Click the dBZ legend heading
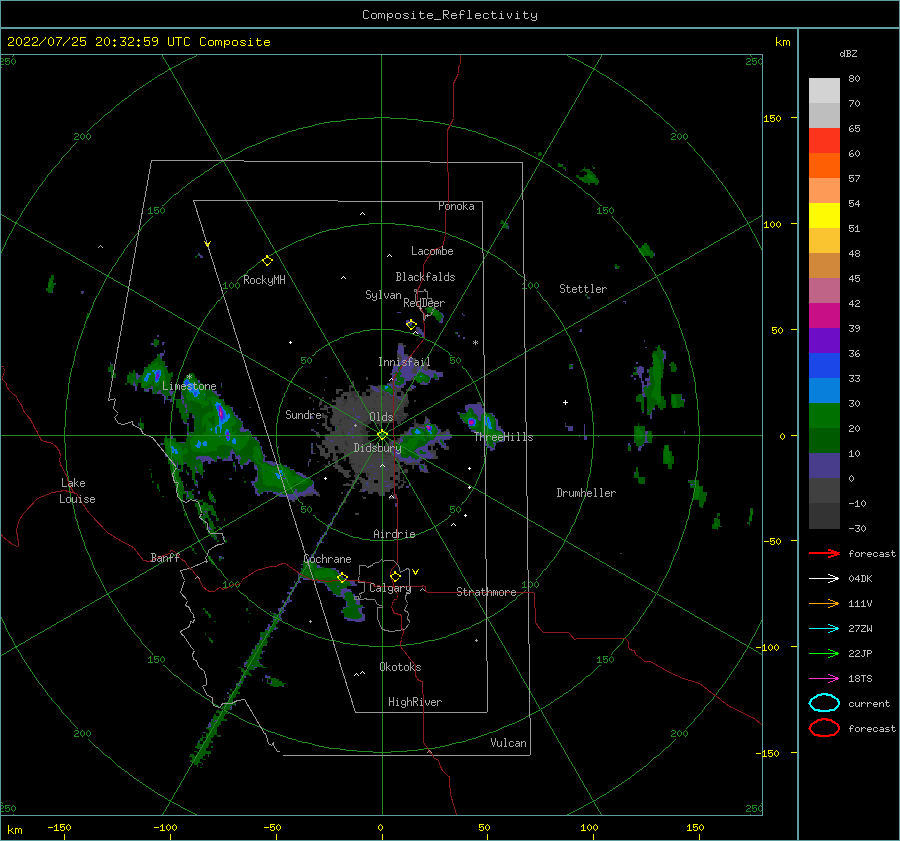Image resolution: width=900 pixels, height=841 pixels. (x=848, y=53)
